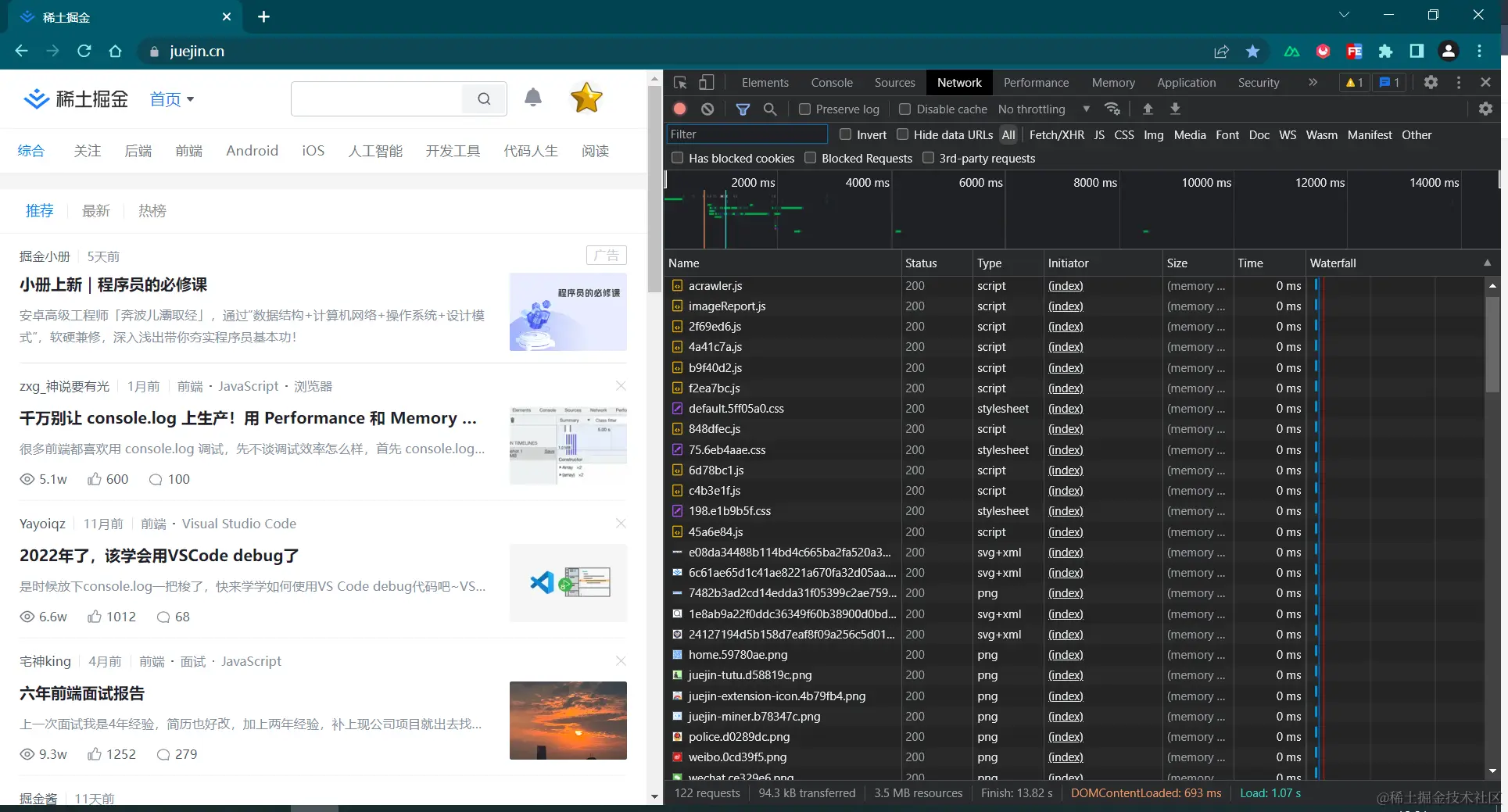1508x812 pixels.
Task: Open DevTools settings gear
Action: tap(1431, 82)
